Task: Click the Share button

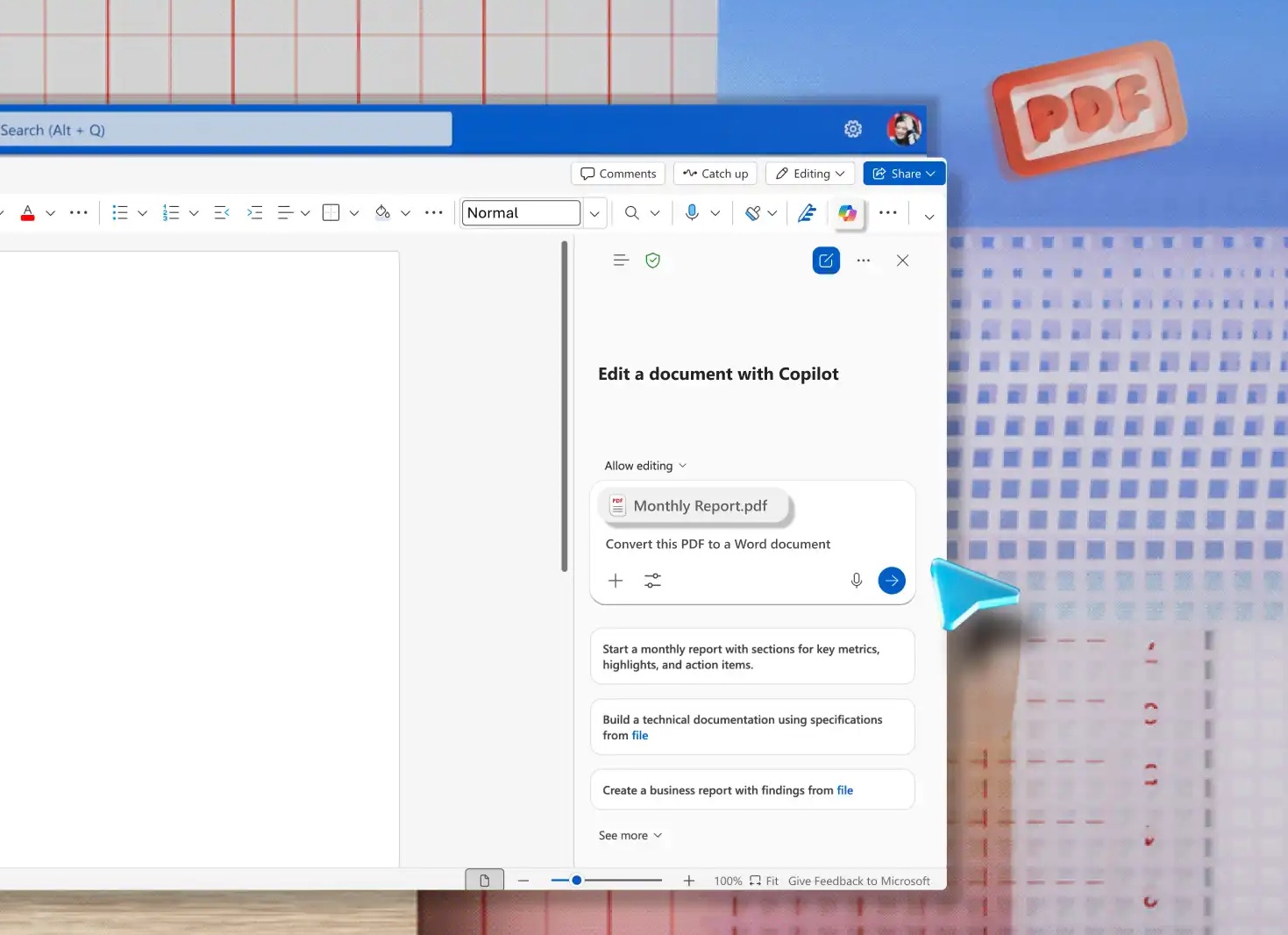Action: pyautogui.click(x=904, y=174)
